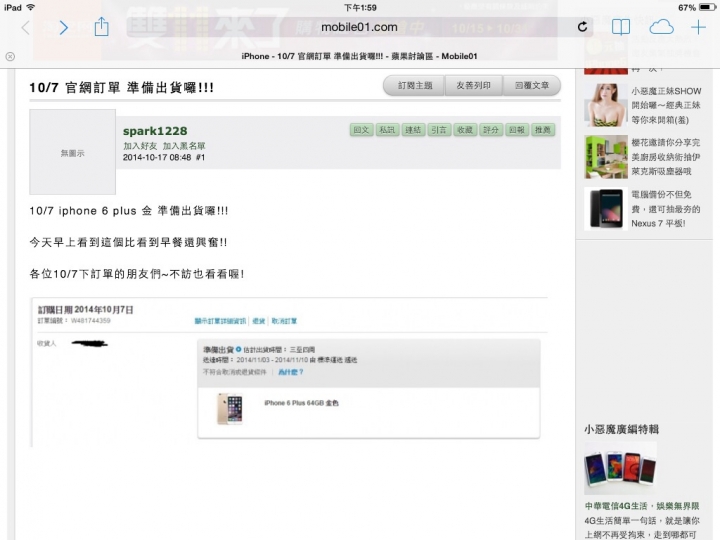Tap the battery indicator in status bar
Screen dimensions: 720x540
pos(707,7)
